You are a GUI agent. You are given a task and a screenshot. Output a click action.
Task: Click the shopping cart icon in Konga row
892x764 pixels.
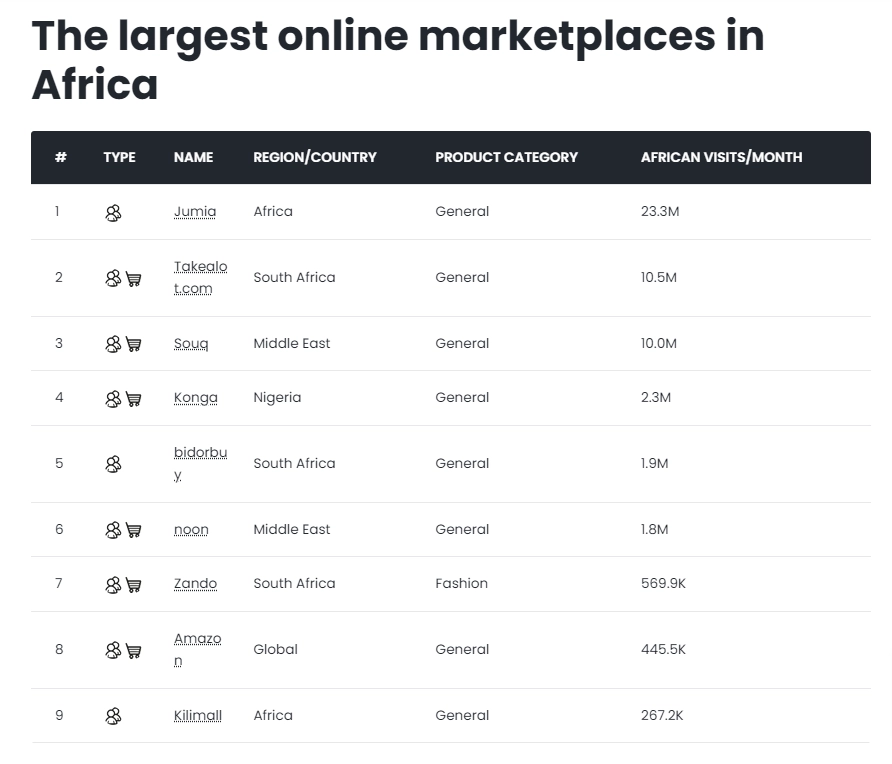(133, 399)
